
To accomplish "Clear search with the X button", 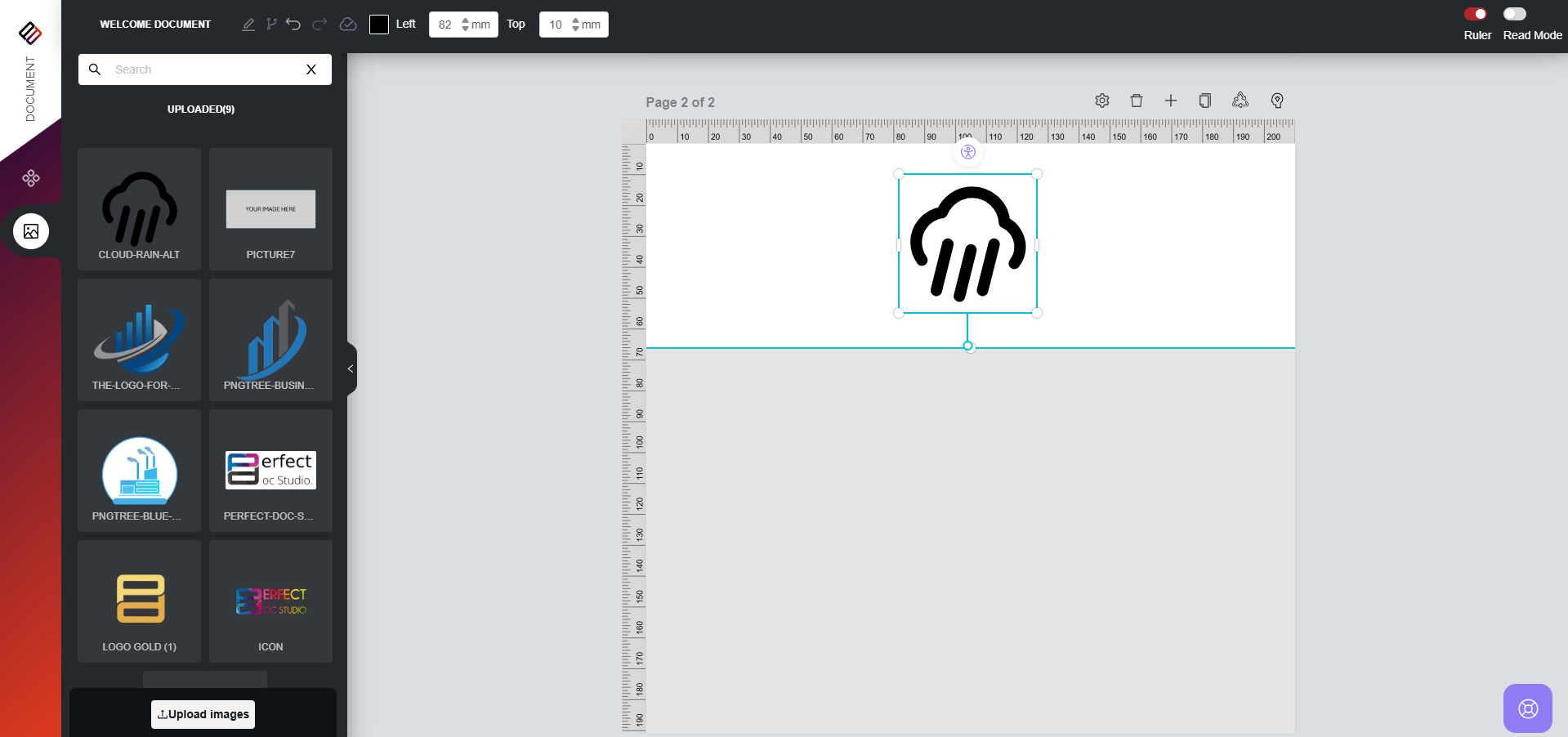I will 311,69.
